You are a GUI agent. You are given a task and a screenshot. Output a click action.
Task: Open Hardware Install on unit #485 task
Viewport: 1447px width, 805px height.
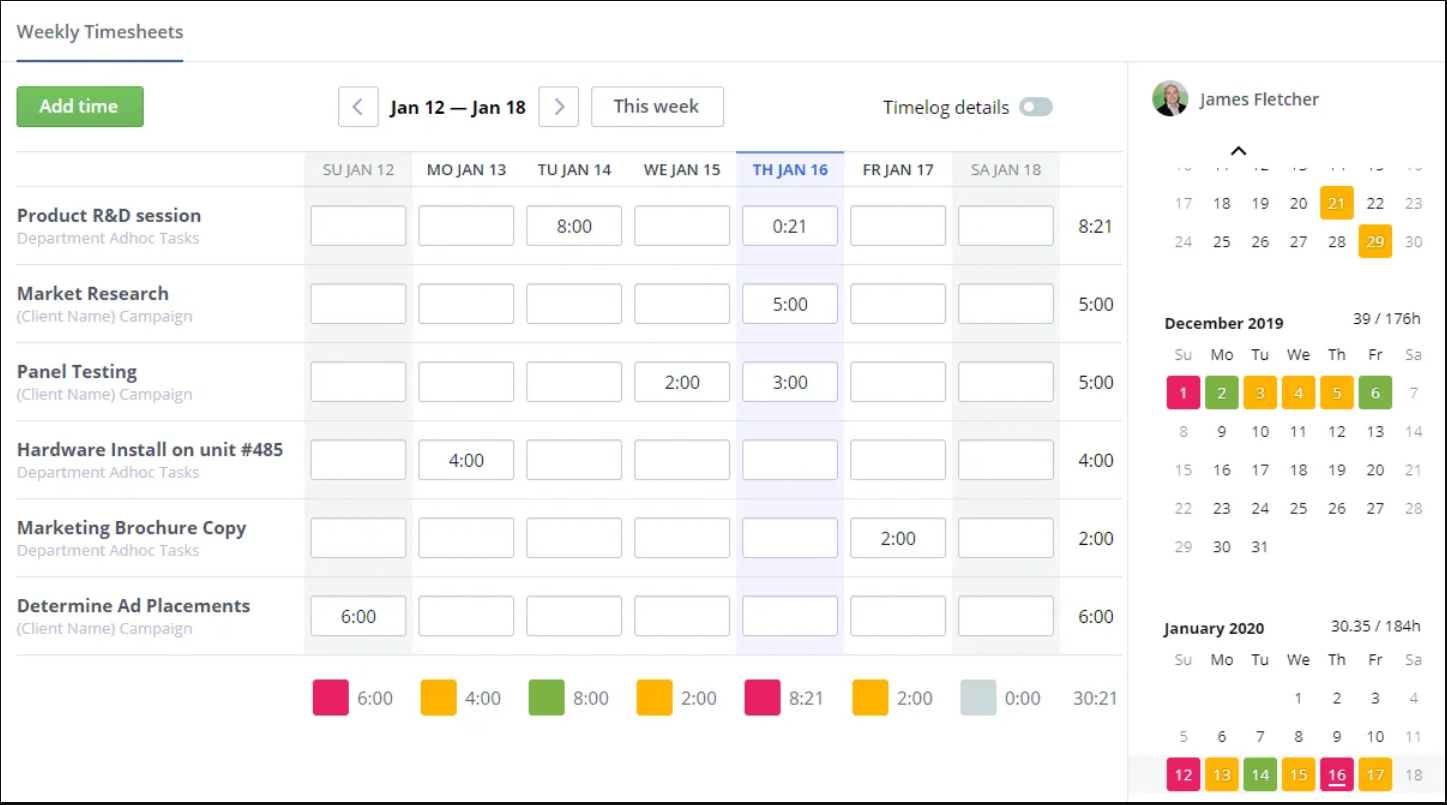click(x=150, y=449)
